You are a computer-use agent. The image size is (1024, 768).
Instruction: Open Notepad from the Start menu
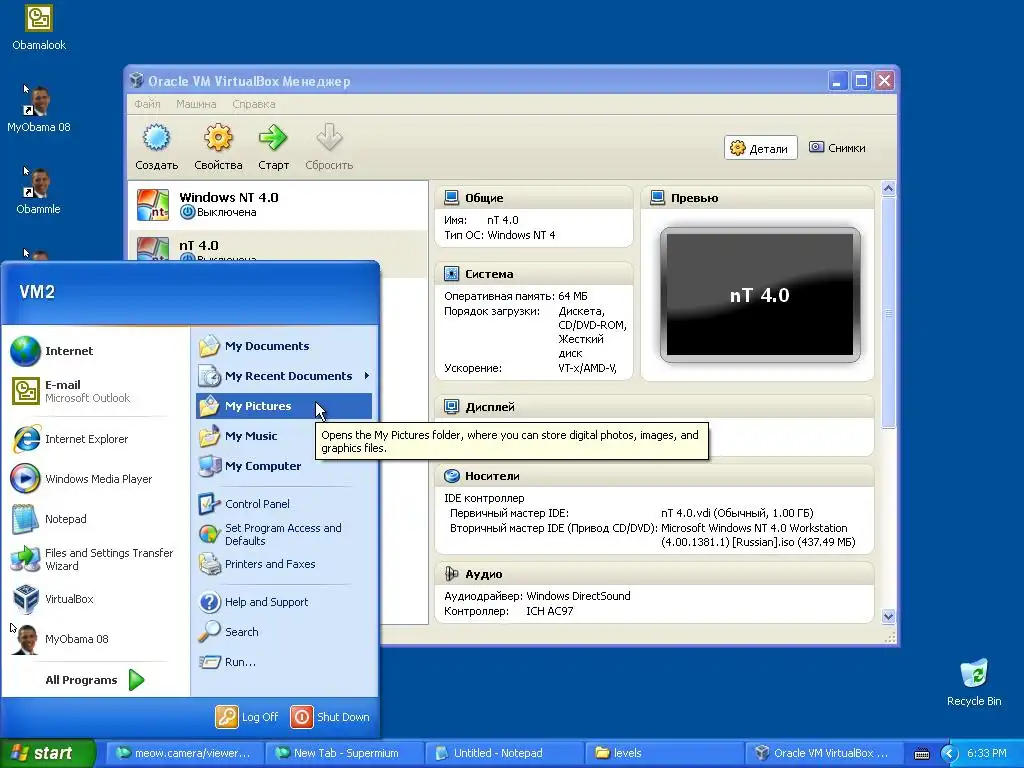pyautogui.click(x=96, y=519)
